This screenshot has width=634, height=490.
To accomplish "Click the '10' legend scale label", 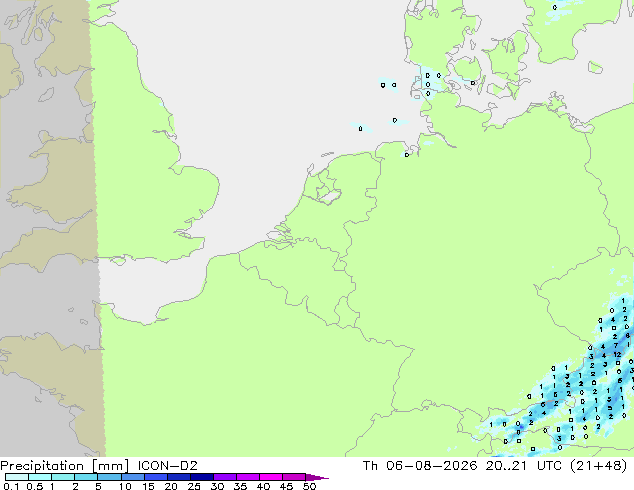I will [125, 486].
